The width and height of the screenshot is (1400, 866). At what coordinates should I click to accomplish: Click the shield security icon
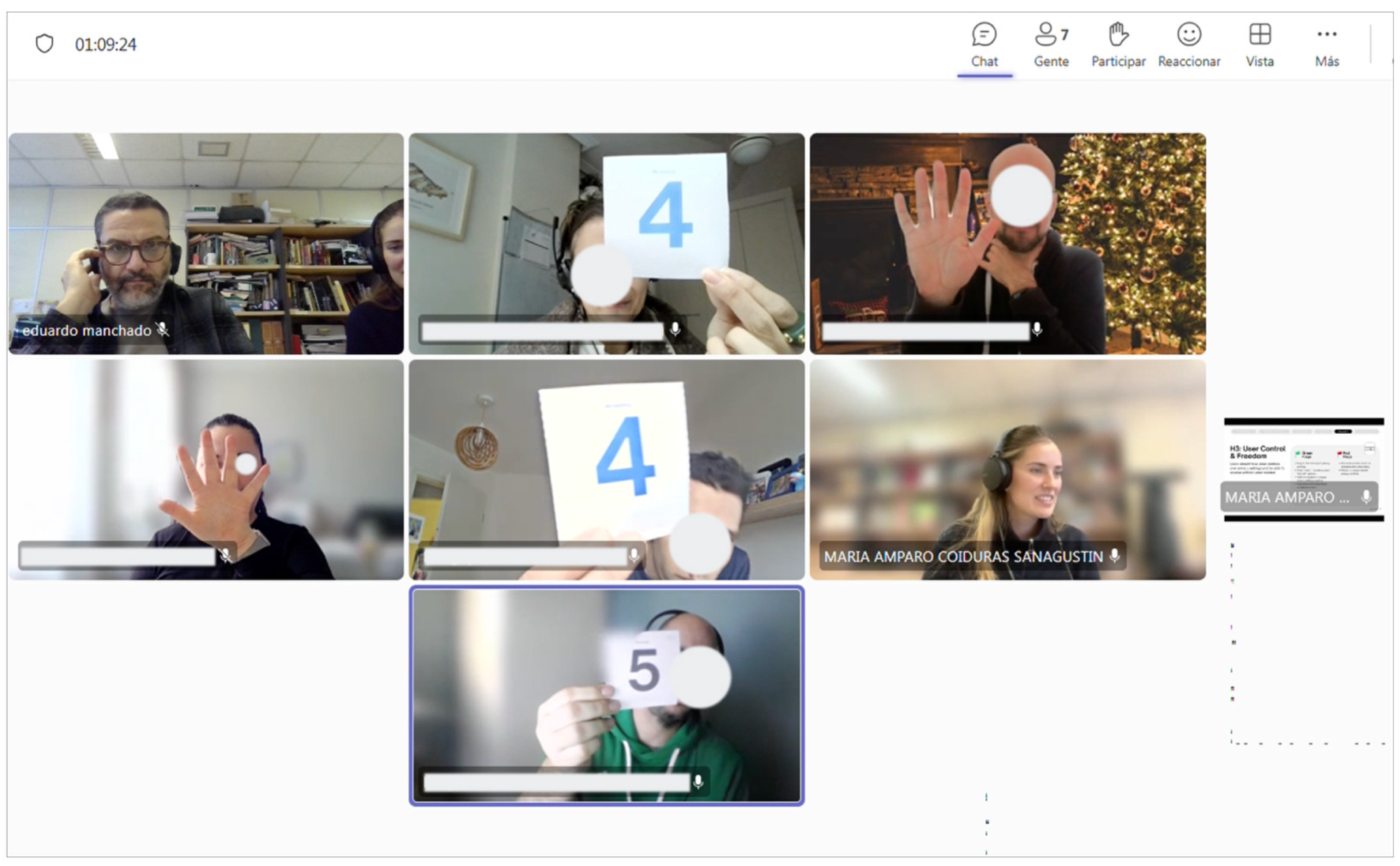point(44,44)
